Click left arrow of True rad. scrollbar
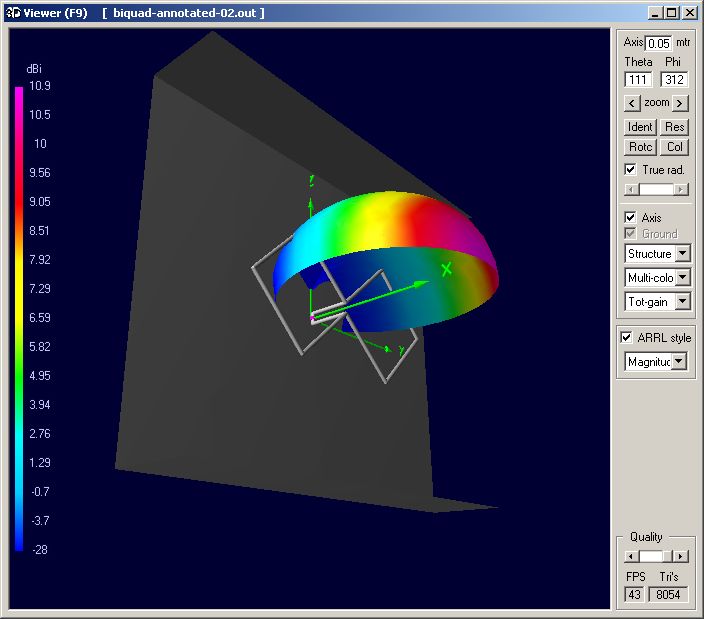Image resolution: width=704 pixels, height=619 pixels. coord(630,189)
